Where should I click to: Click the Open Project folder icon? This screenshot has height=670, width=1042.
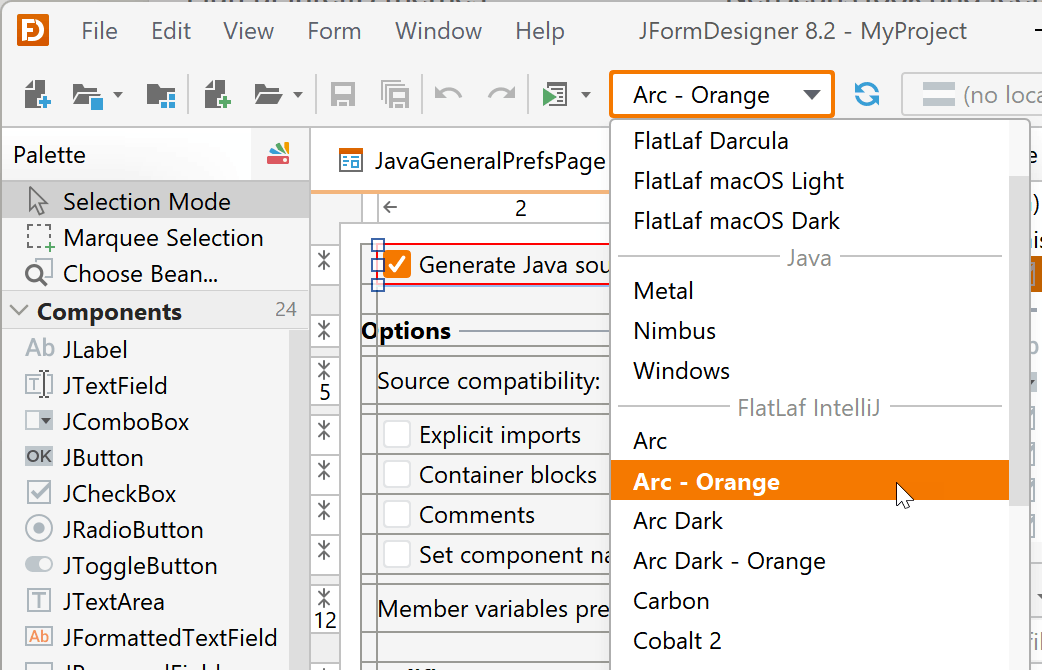pos(88,96)
